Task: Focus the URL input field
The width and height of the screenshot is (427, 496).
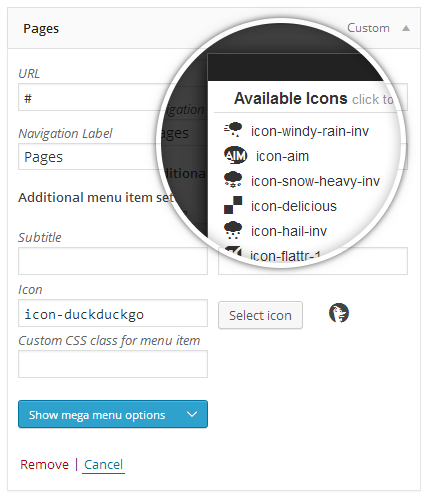Action: [90, 97]
